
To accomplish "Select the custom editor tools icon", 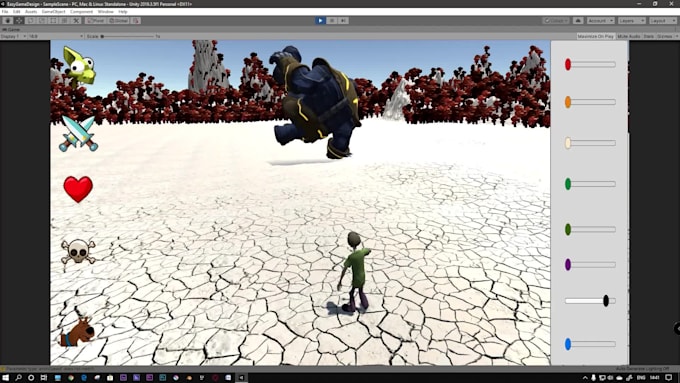I will 76,20.
